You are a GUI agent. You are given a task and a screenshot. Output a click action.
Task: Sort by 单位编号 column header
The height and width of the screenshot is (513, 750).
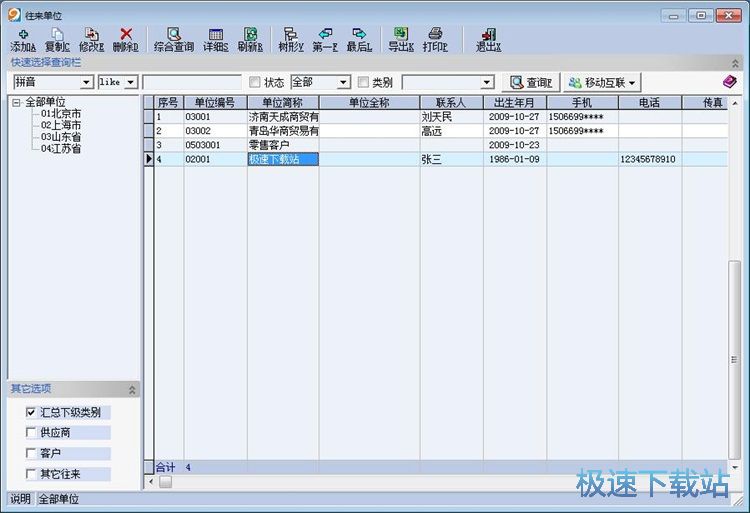[215, 103]
